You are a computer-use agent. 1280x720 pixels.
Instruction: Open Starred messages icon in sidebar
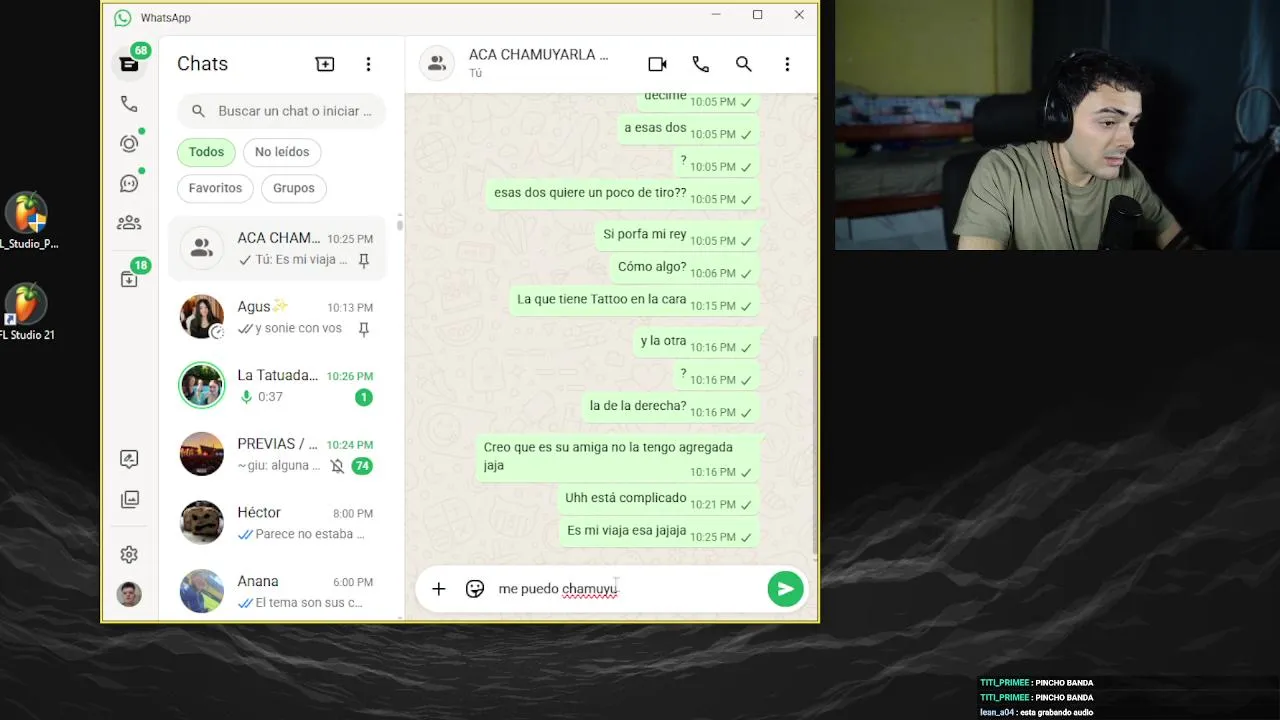tap(129, 459)
